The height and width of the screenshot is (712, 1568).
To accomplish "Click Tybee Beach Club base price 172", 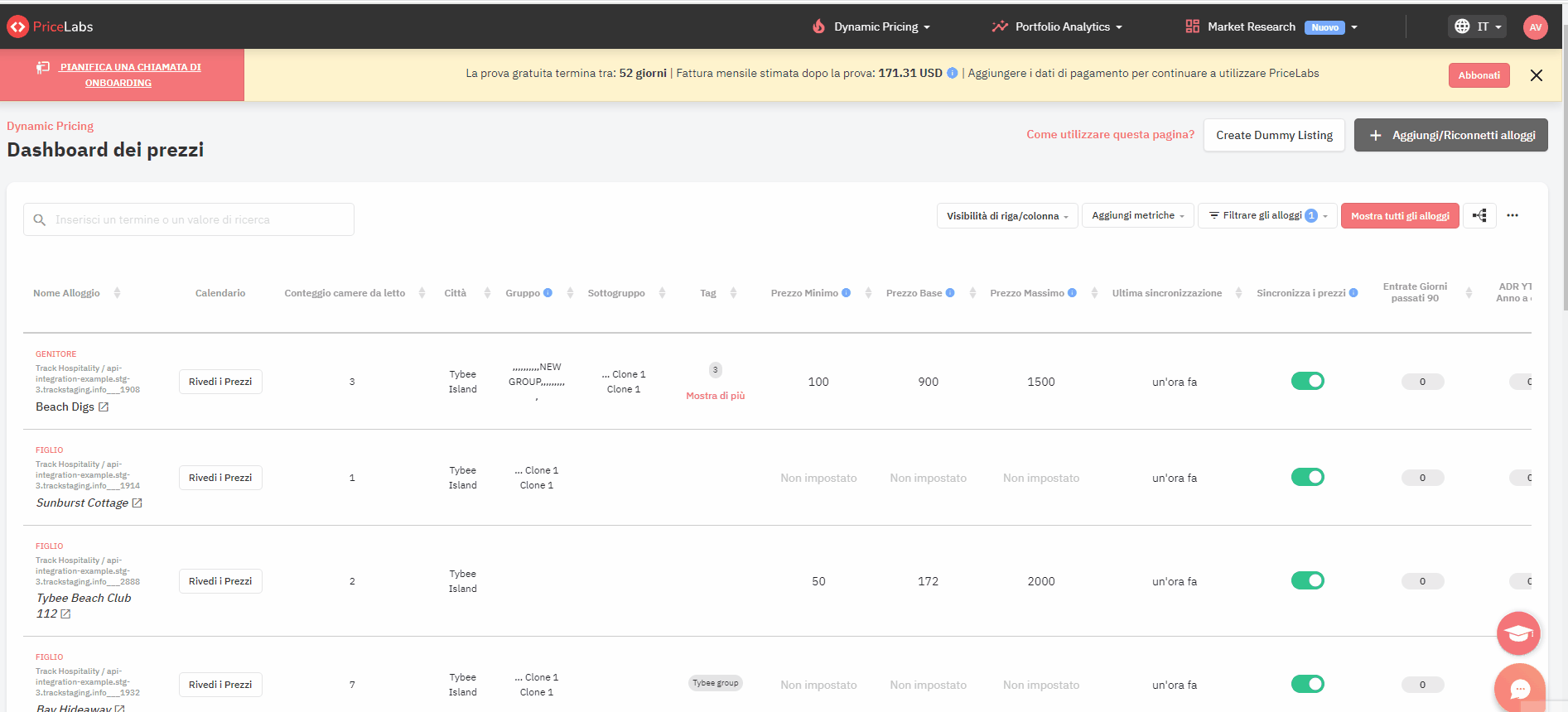I will [929, 581].
